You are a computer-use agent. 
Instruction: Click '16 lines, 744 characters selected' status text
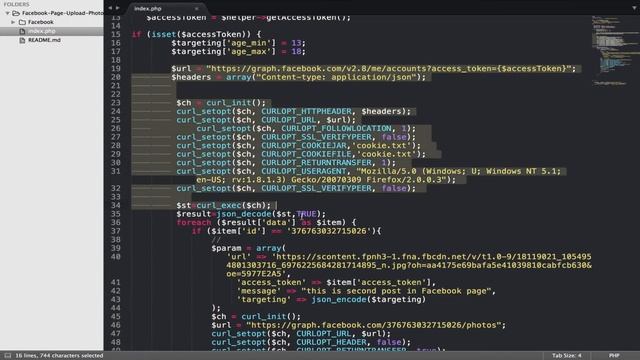pos(59,356)
